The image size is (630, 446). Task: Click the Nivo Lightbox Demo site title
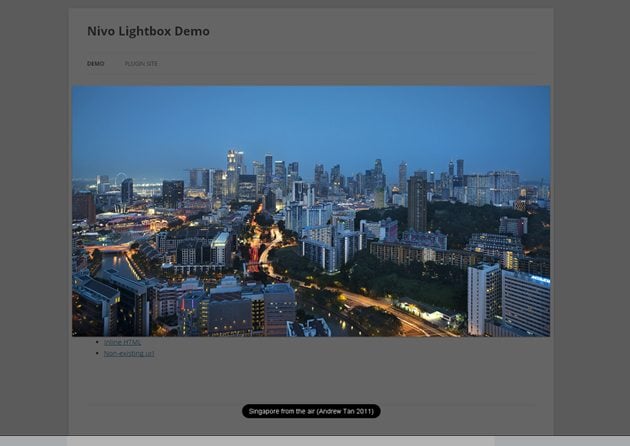coord(148,31)
